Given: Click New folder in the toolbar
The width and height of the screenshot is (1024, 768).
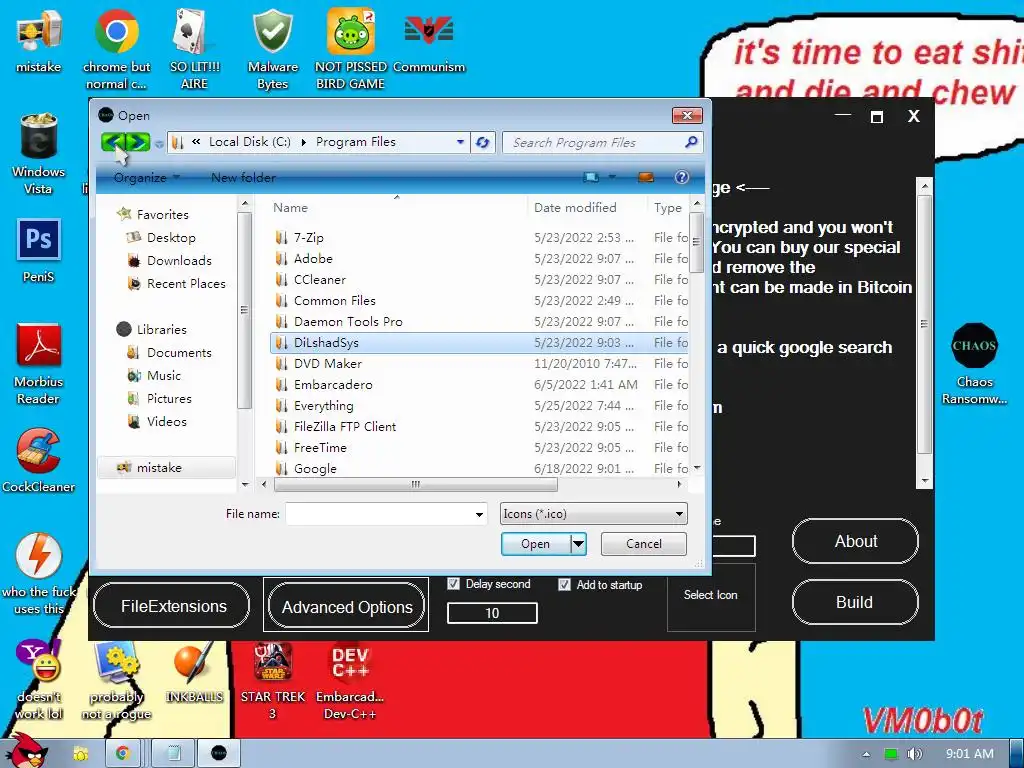Looking at the screenshot, I should (x=243, y=178).
